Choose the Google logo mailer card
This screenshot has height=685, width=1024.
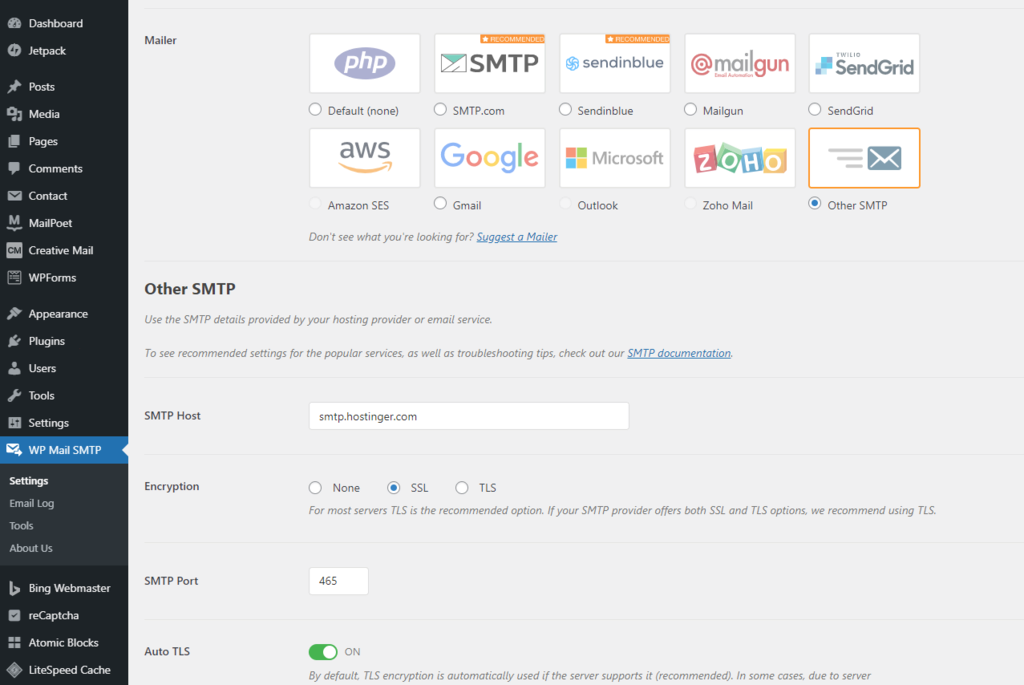(x=490, y=158)
